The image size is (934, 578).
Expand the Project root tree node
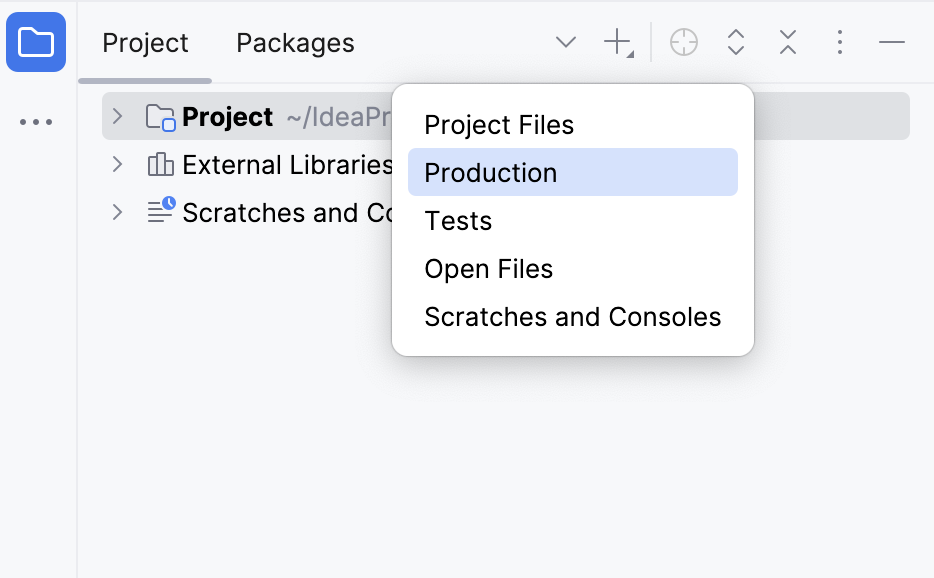117,117
